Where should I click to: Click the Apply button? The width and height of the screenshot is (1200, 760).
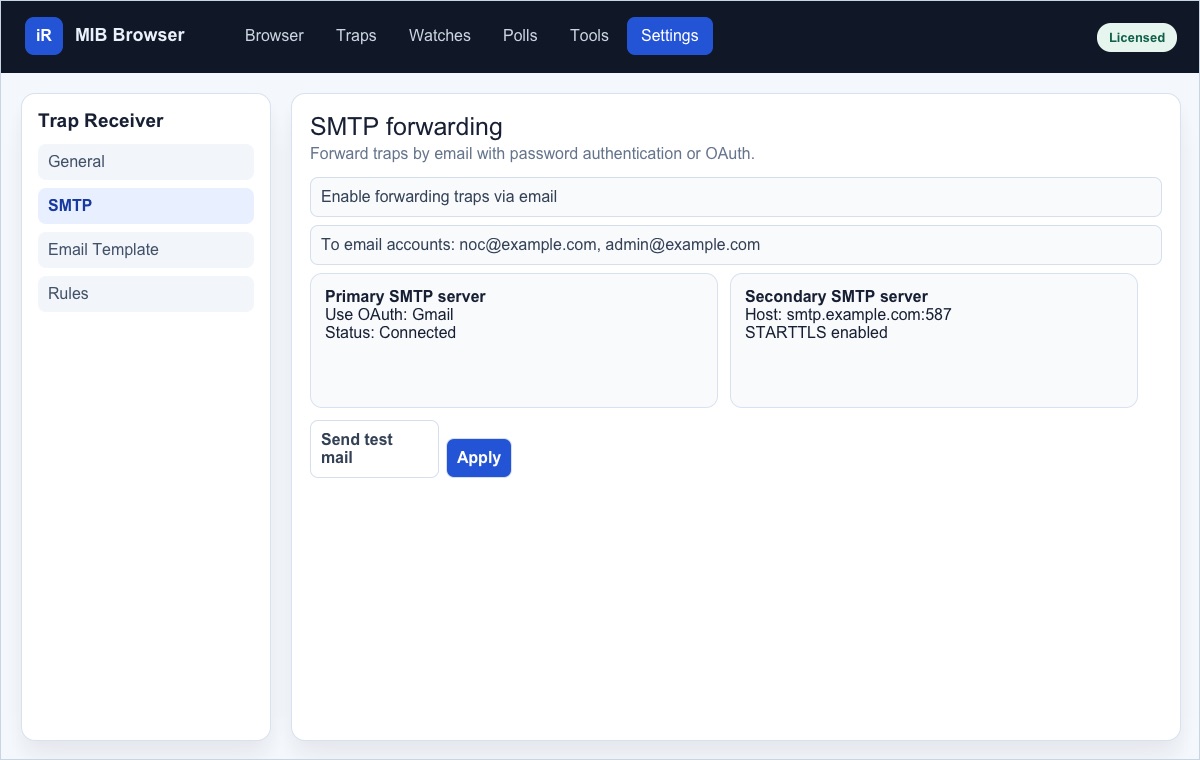[x=479, y=458]
